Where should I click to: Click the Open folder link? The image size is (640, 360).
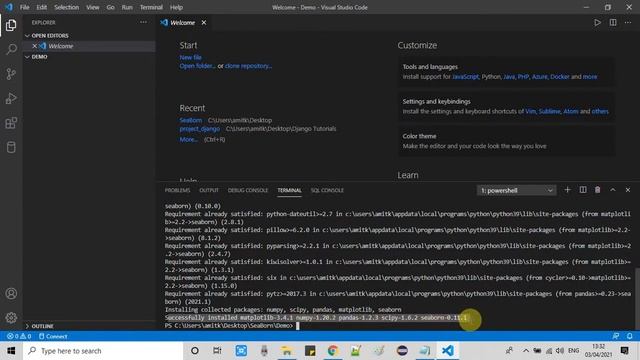coord(197,66)
